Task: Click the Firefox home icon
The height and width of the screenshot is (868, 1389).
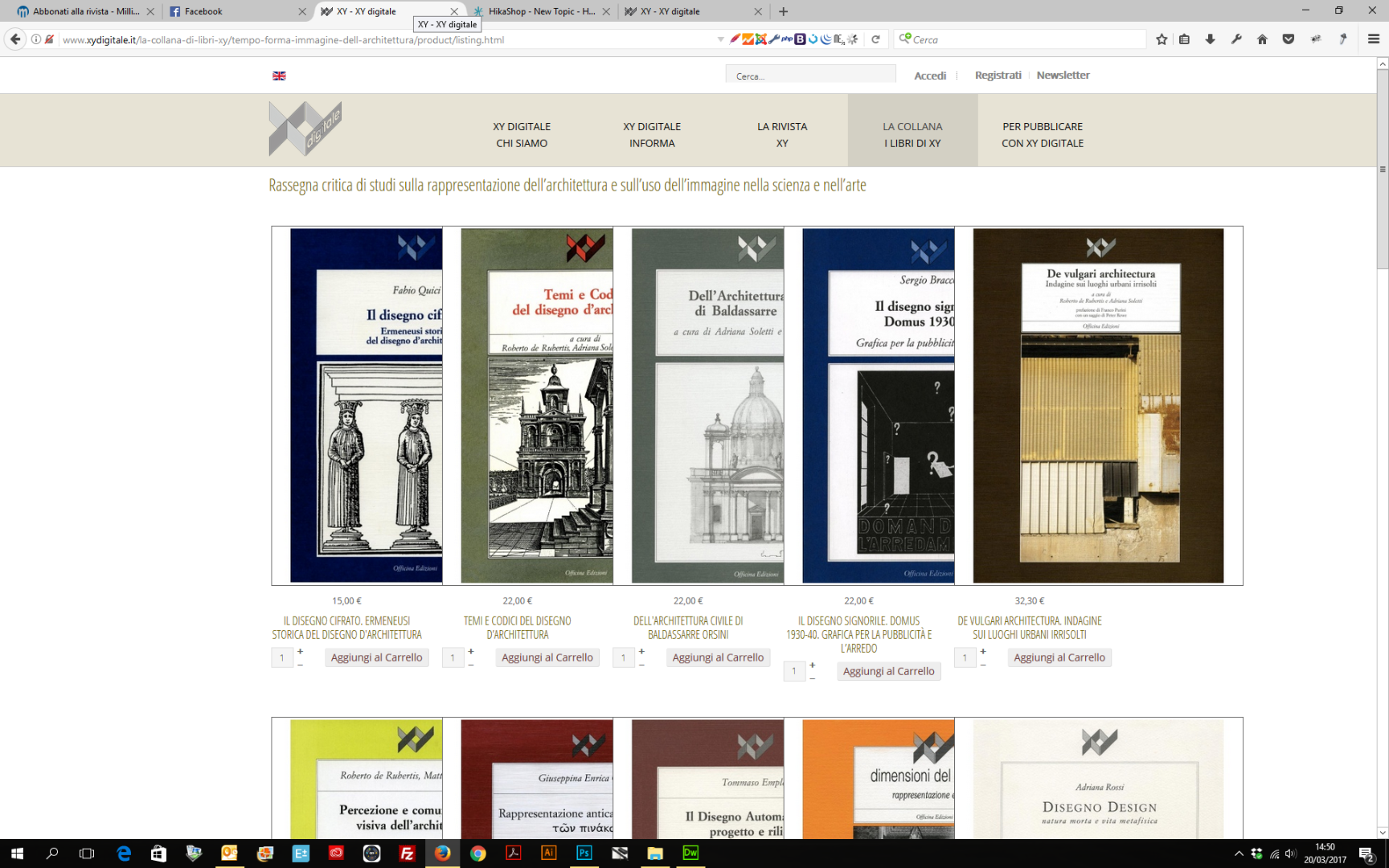Action: pos(1262,39)
